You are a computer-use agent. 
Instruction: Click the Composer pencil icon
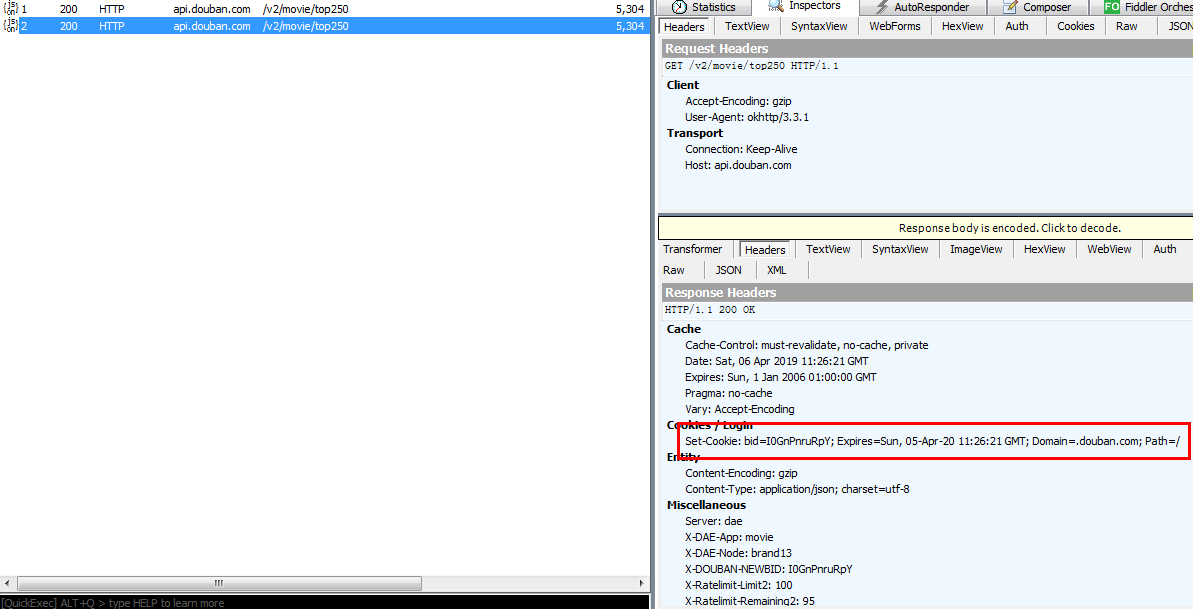tap(1010, 7)
